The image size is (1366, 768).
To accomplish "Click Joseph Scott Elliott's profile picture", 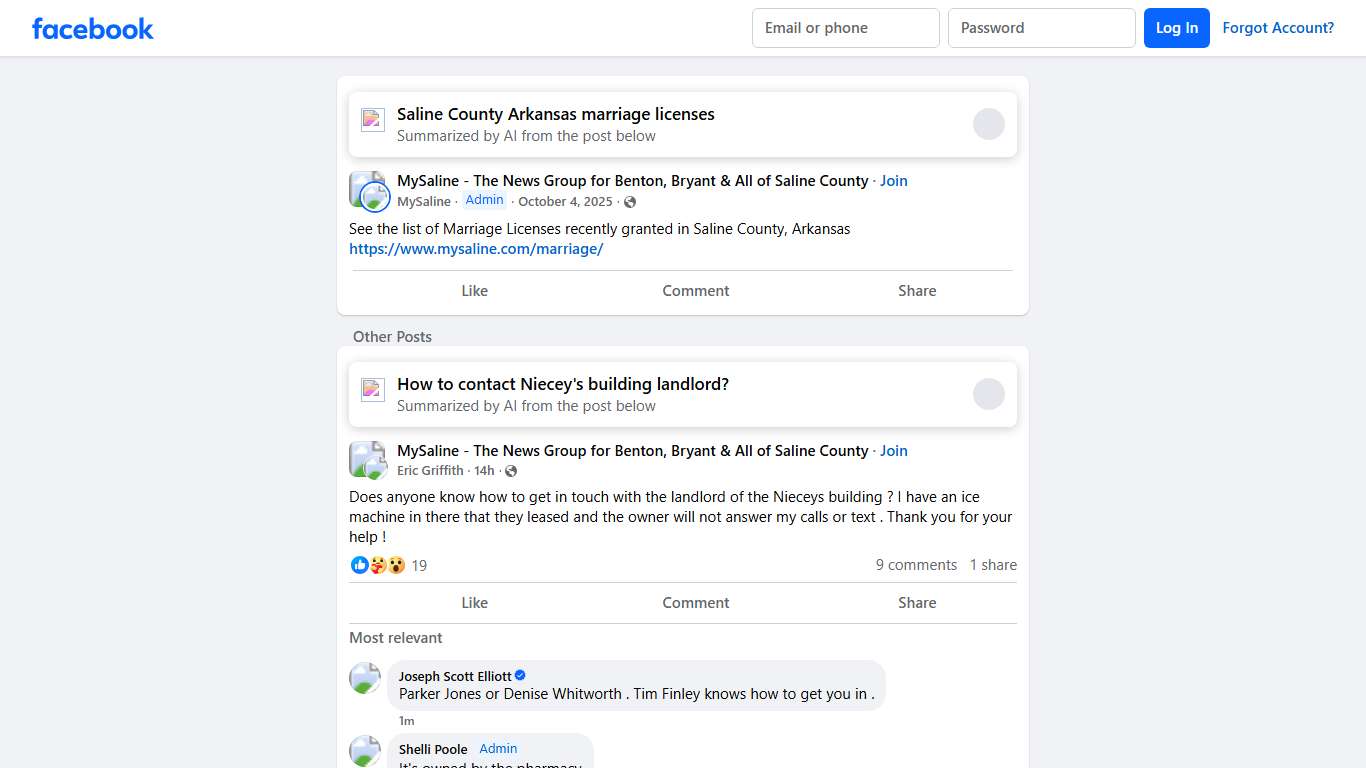I will [x=365, y=678].
